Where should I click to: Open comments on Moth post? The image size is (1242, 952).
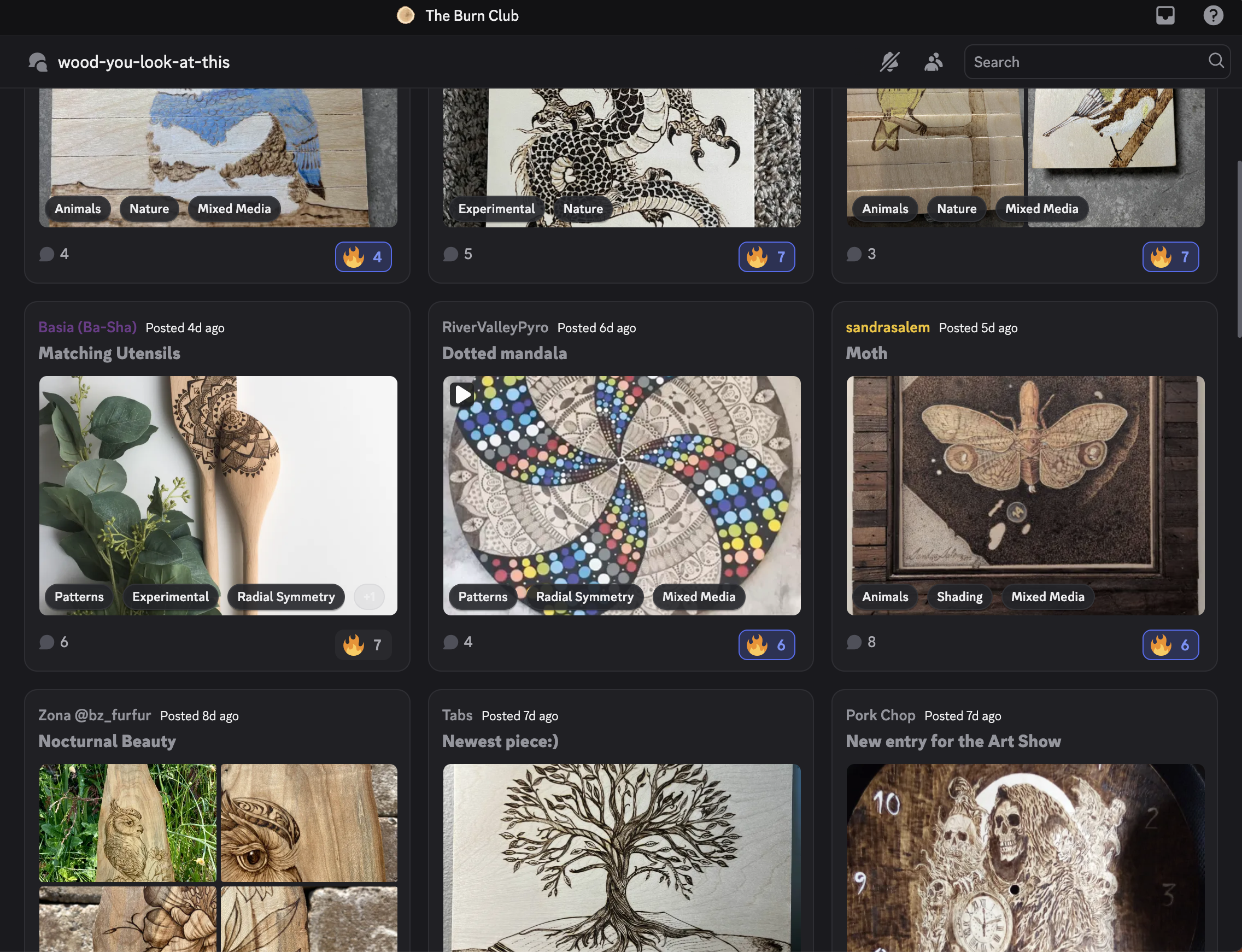click(x=861, y=642)
